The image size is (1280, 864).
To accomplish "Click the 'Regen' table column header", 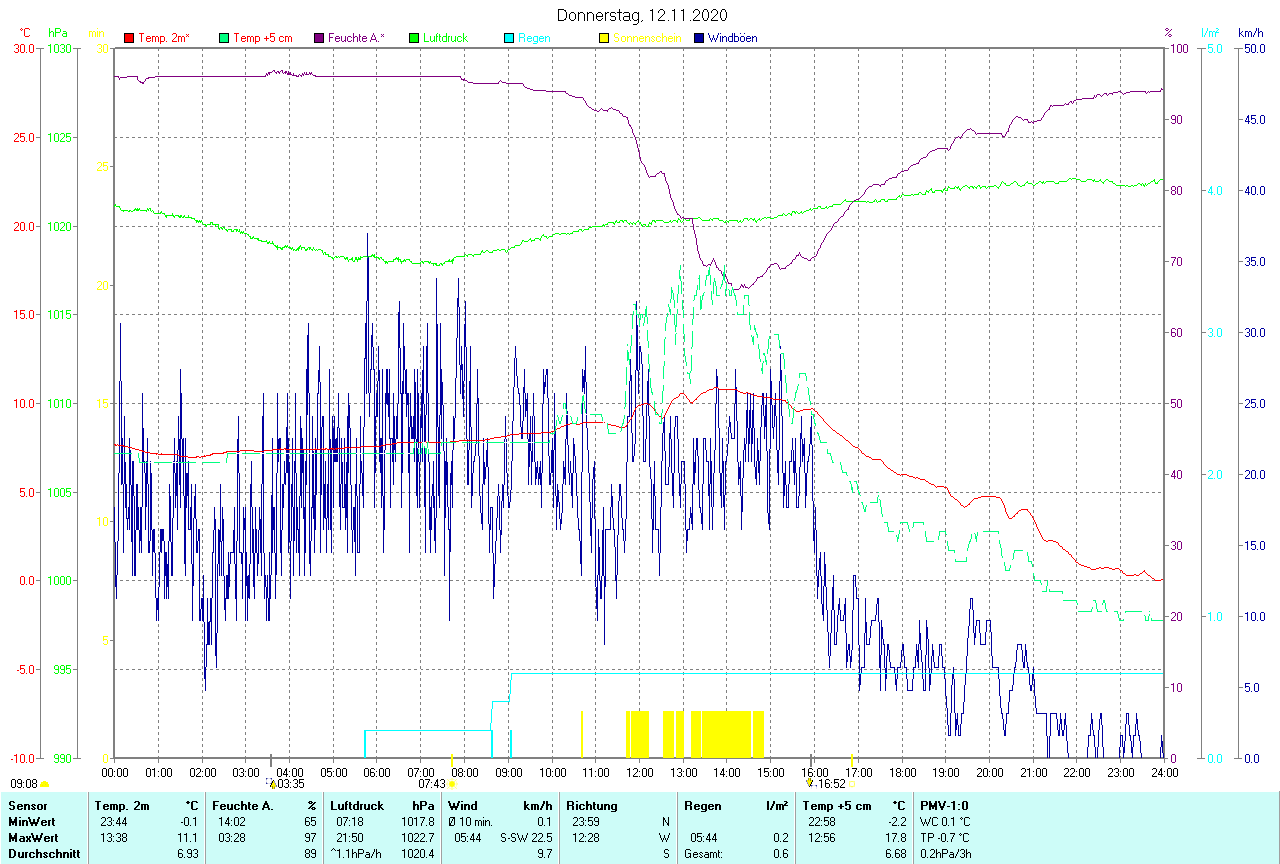I will (703, 806).
